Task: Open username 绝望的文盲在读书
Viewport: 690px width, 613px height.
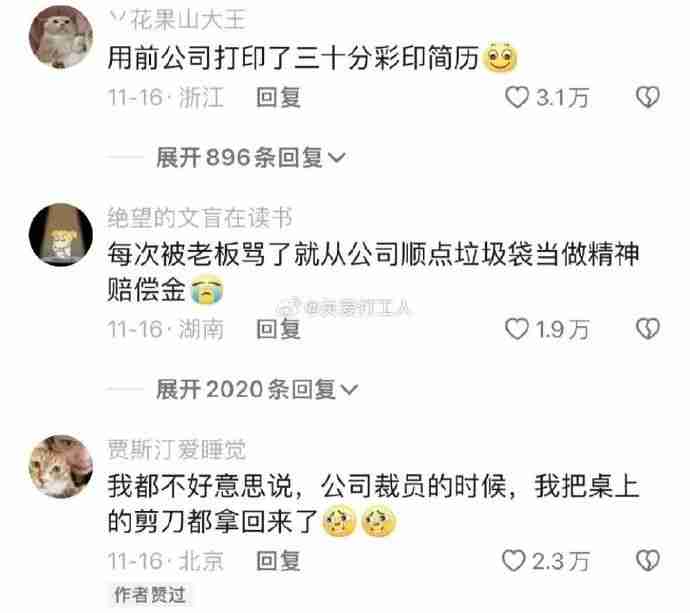Action: coord(200,218)
